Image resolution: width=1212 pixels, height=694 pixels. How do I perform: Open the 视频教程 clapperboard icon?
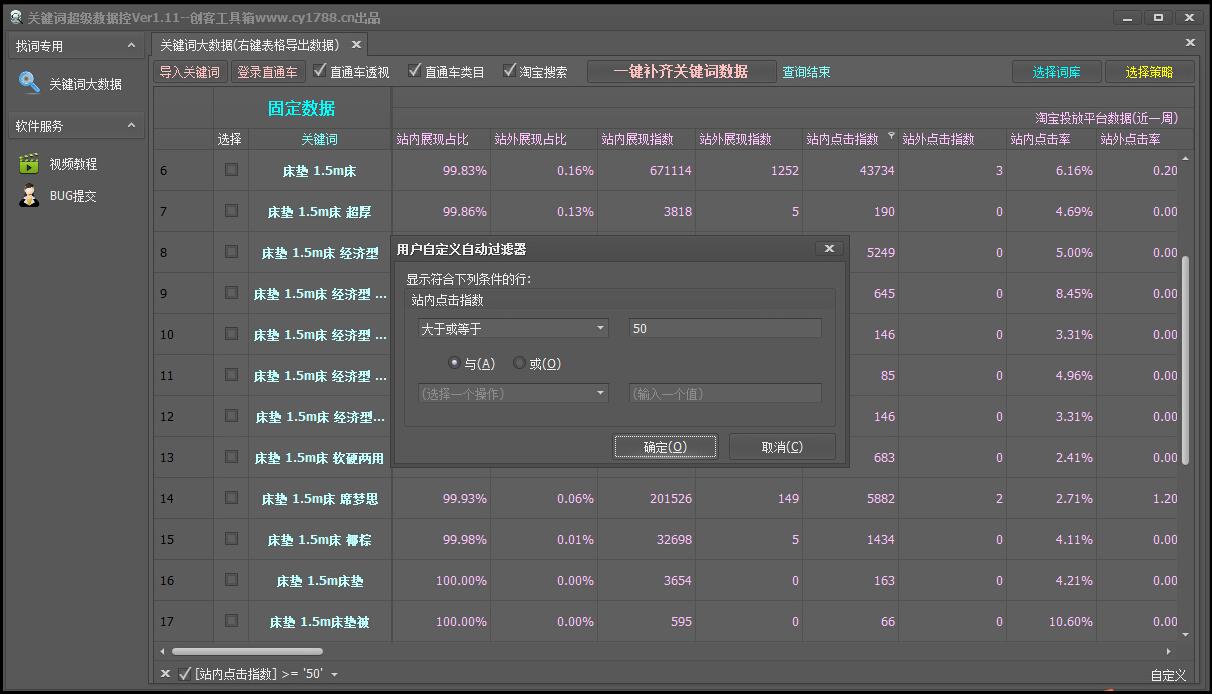click(x=29, y=163)
